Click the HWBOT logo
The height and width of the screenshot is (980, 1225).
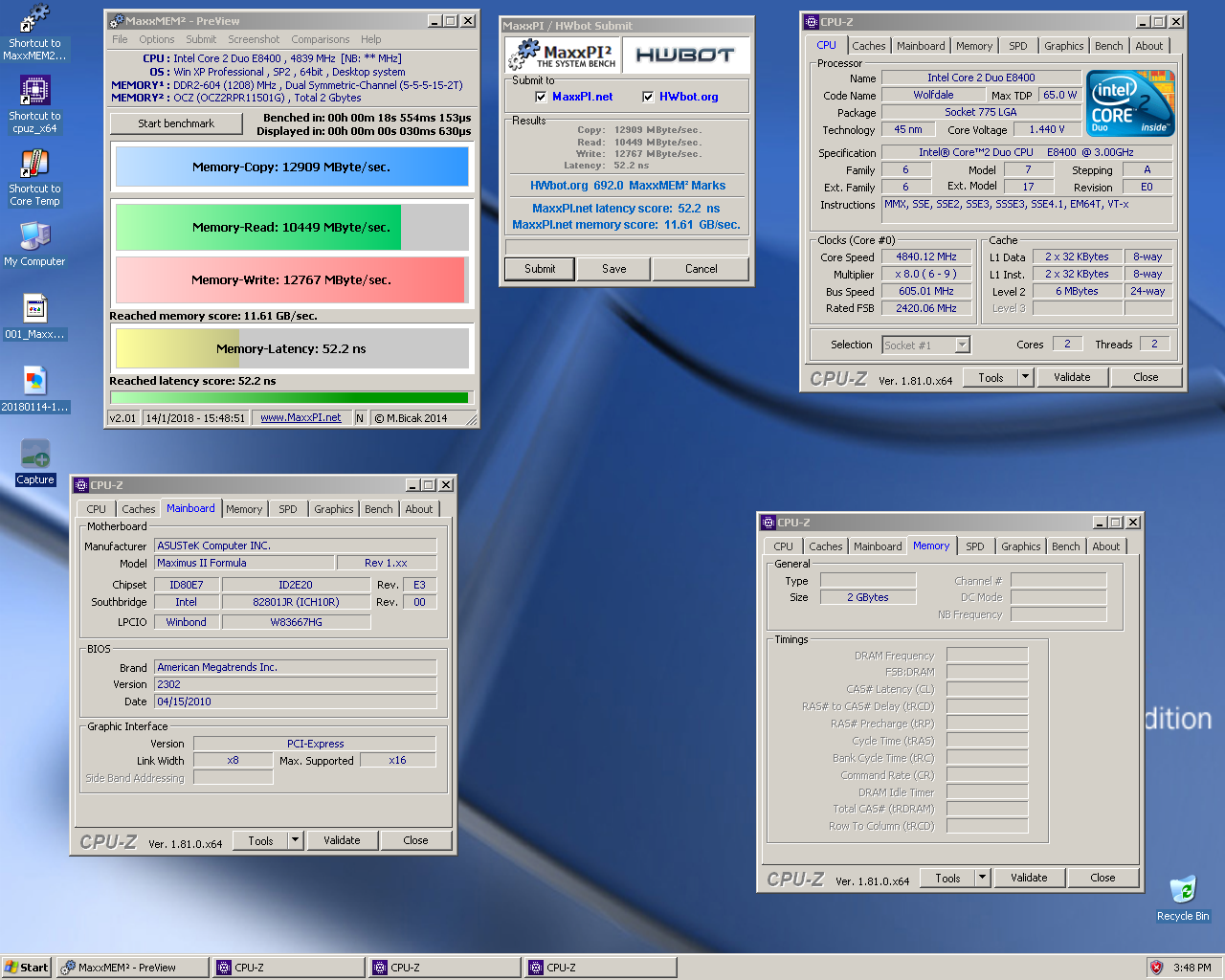click(685, 55)
